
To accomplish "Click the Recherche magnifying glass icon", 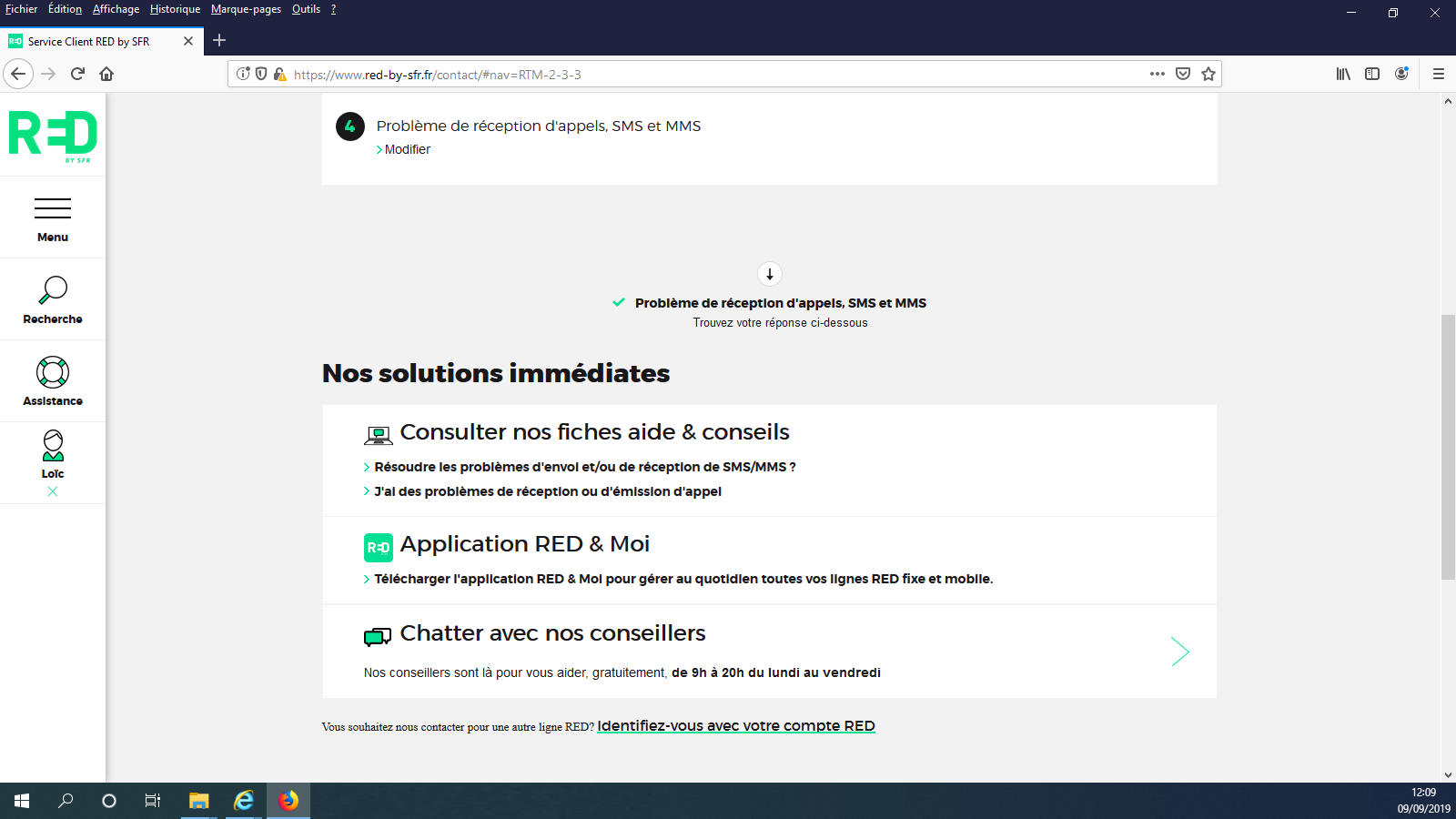I will (53, 290).
